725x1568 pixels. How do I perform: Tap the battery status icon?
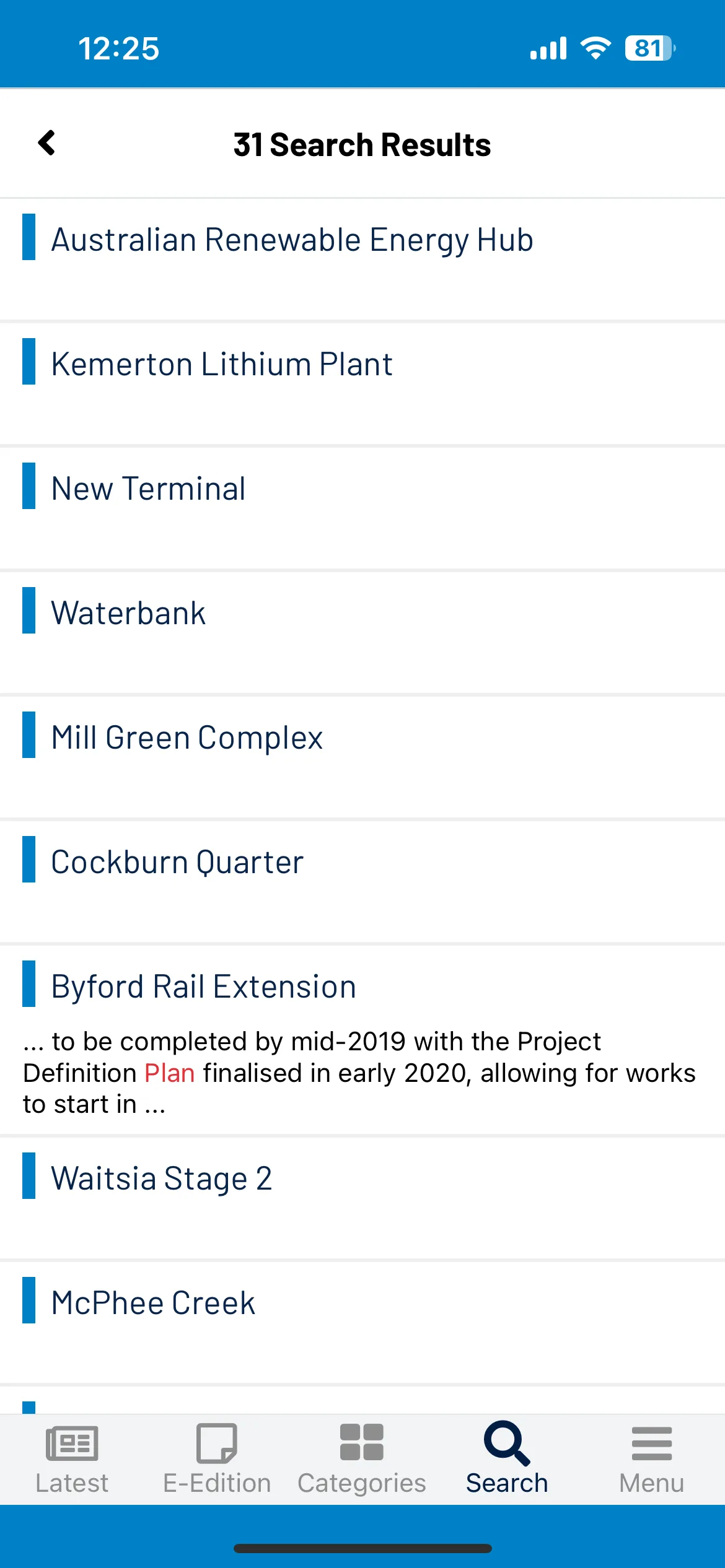point(650,48)
